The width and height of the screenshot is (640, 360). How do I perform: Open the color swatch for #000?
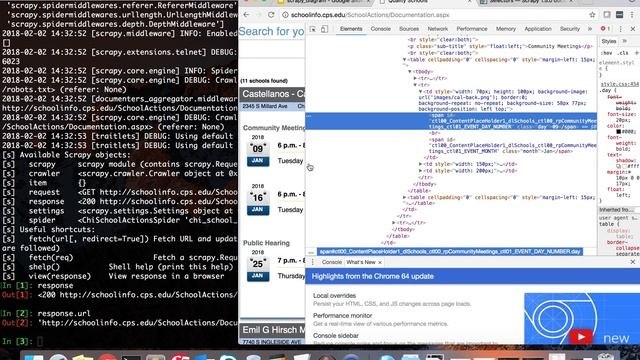[x=618, y=132]
